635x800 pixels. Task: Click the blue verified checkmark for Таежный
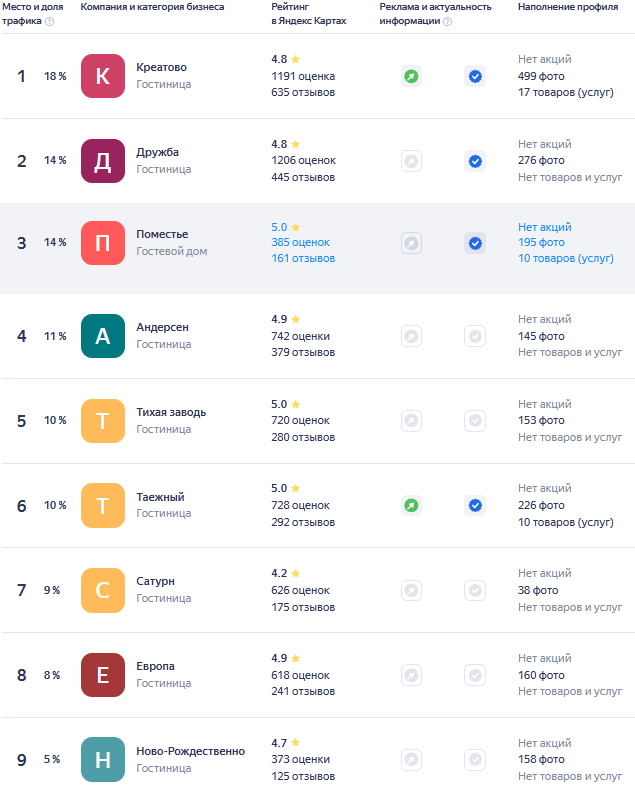475,506
